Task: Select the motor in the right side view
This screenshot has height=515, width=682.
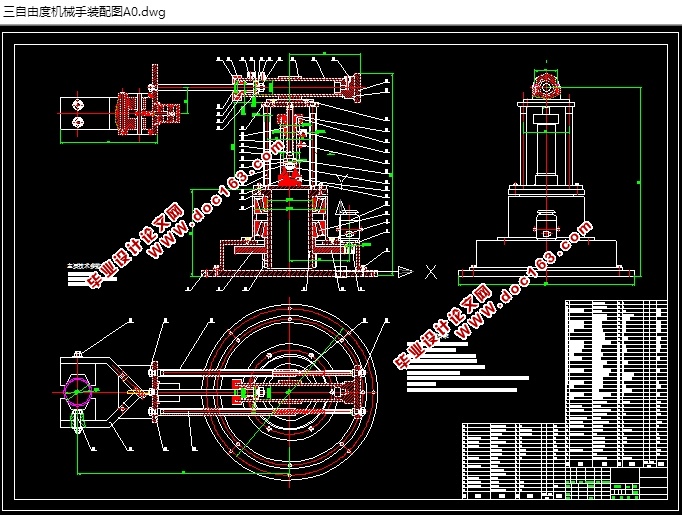Action: 547,224
